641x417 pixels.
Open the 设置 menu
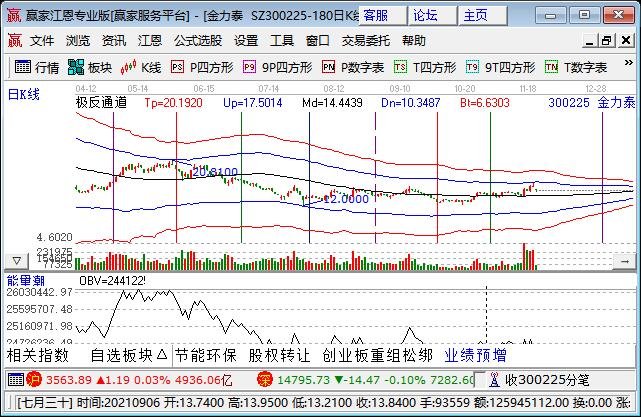point(246,40)
